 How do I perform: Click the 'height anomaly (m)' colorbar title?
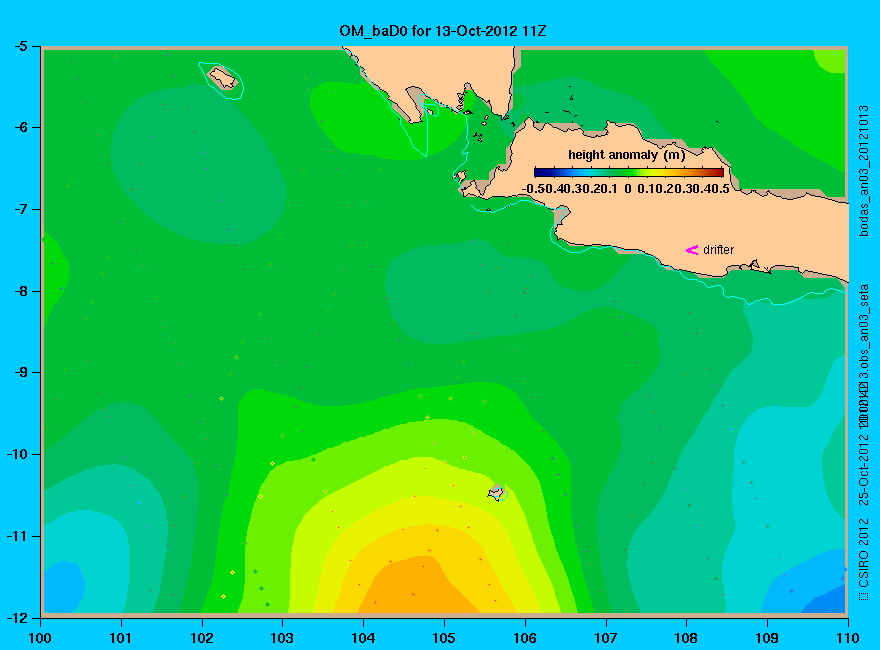pos(627,155)
